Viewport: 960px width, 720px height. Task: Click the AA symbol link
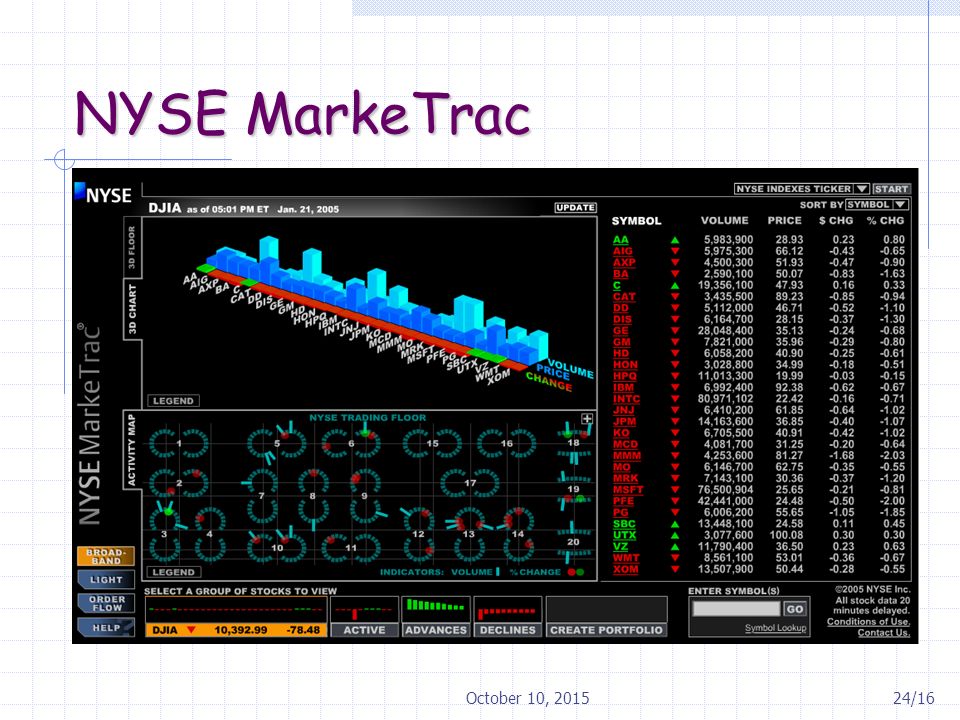(x=620, y=240)
